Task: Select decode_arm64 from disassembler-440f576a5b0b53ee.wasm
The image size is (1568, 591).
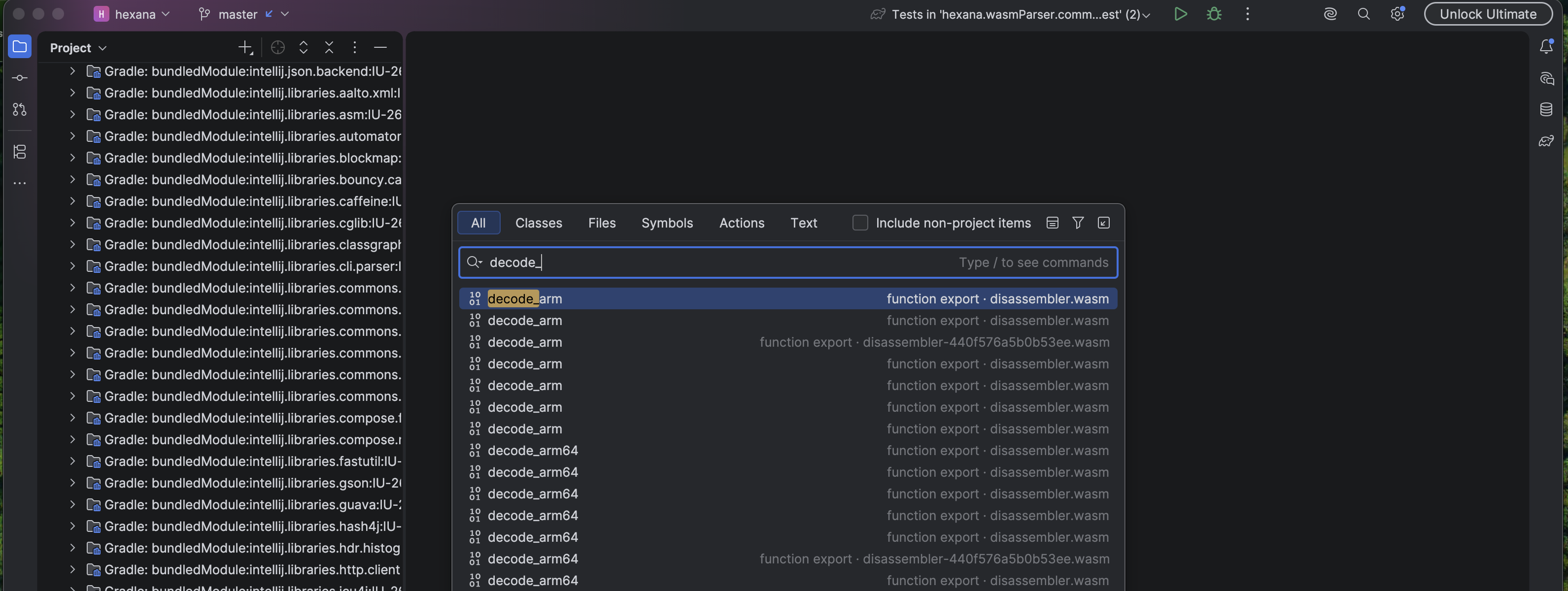Action: (x=787, y=559)
